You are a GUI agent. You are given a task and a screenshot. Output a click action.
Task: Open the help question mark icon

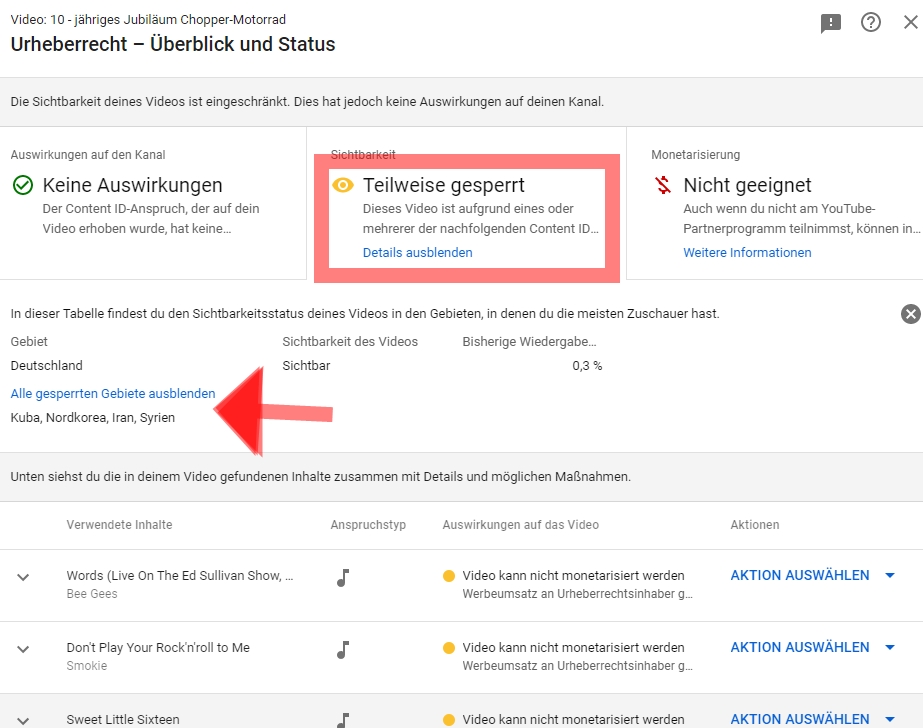coord(871,22)
